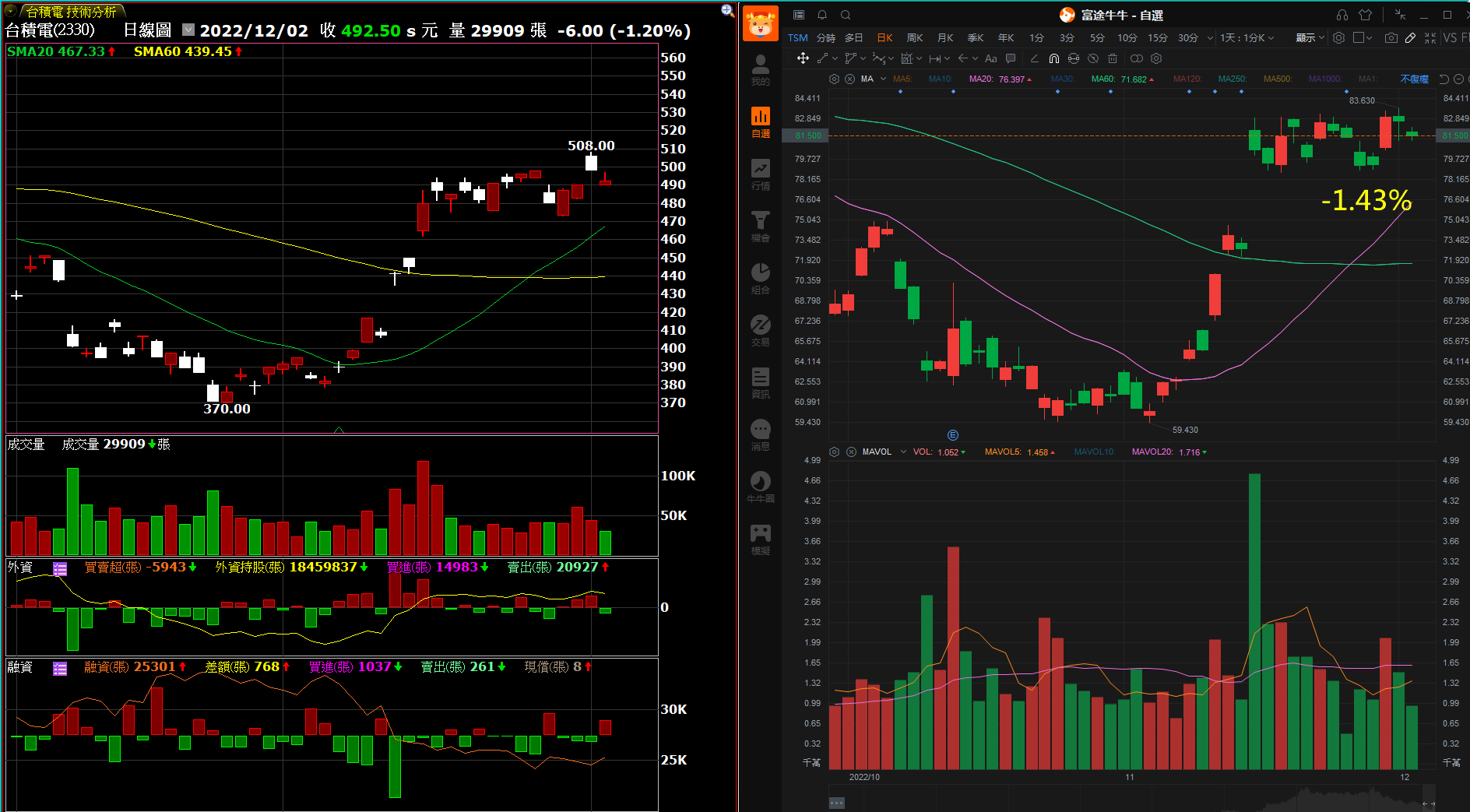Take a chart screenshot with camera icon
Image resolution: width=1470 pixels, height=812 pixels.
[1391, 37]
